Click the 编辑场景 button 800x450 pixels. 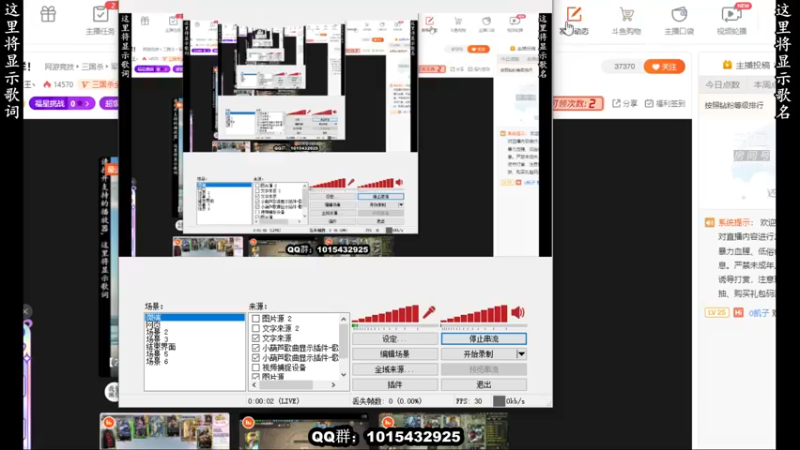click(x=395, y=354)
